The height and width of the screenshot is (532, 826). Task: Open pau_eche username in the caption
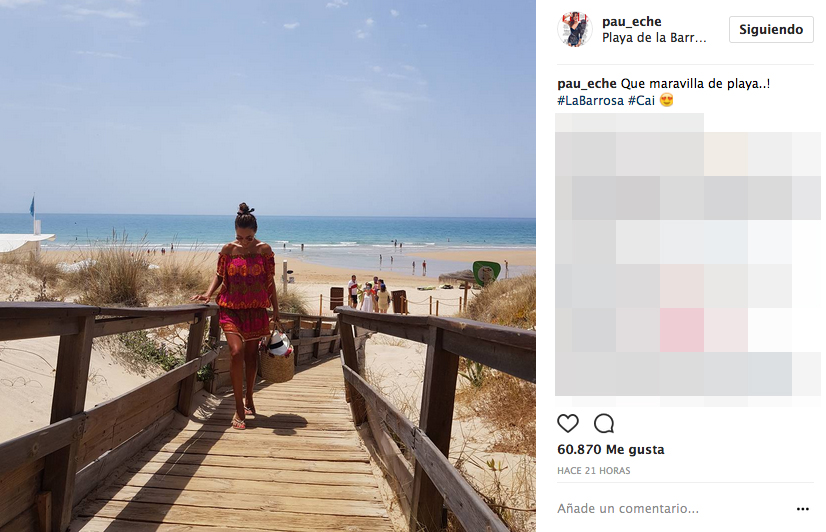587,84
